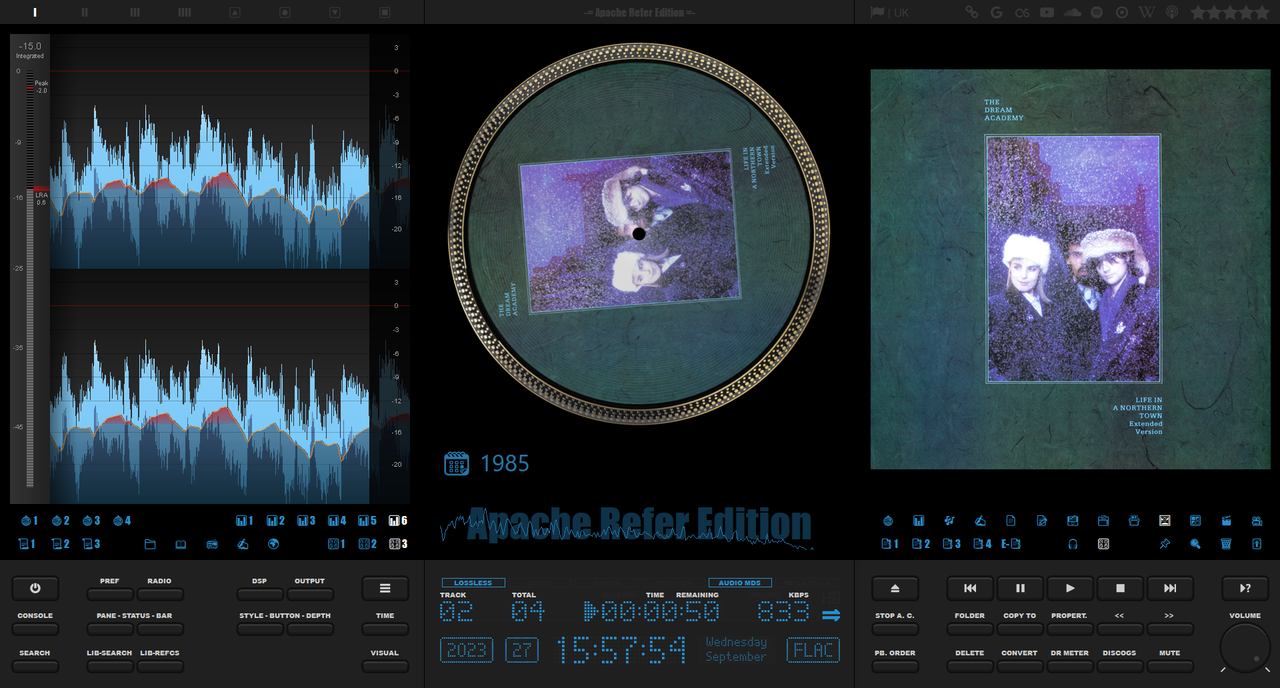Toggle the Mute button
Screen dimensions: 1280x688
coord(1170,666)
